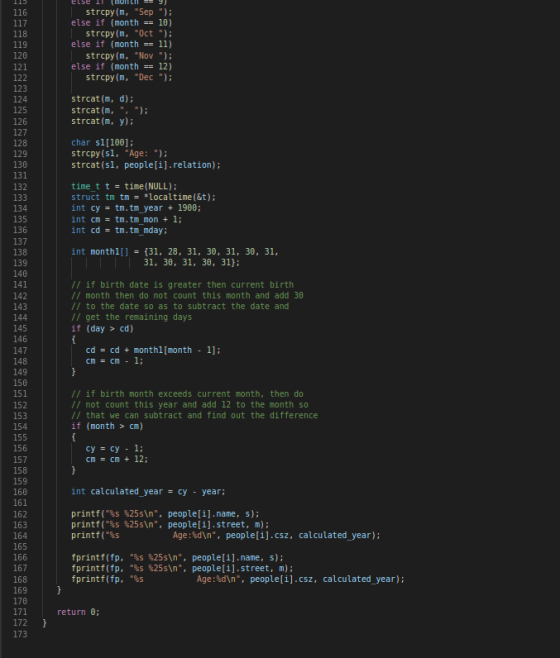The height and width of the screenshot is (658, 560).
Task: Click the struct tm localtime line
Action: 143,197
